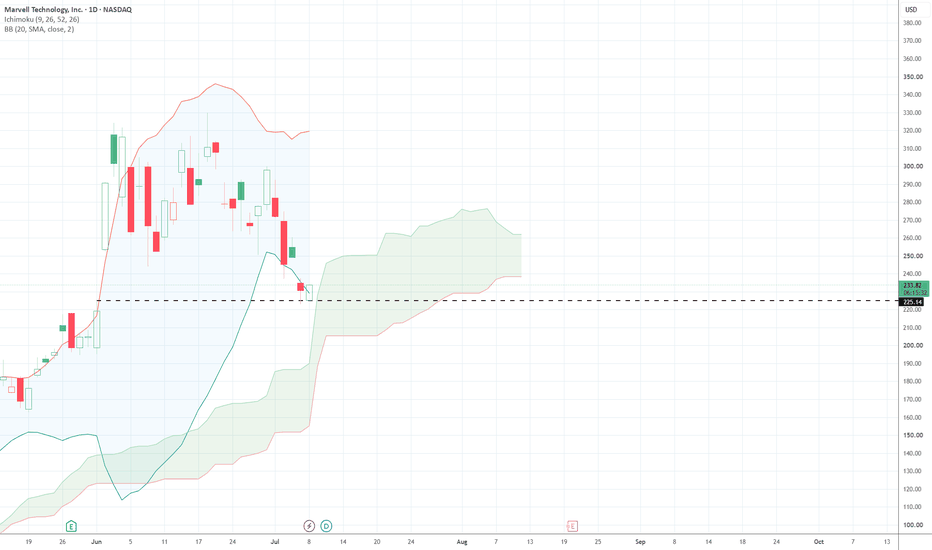Image resolution: width=932 pixels, height=550 pixels.
Task: Click the 225.14 horizontal line price label
Action: click(x=912, y=302)
